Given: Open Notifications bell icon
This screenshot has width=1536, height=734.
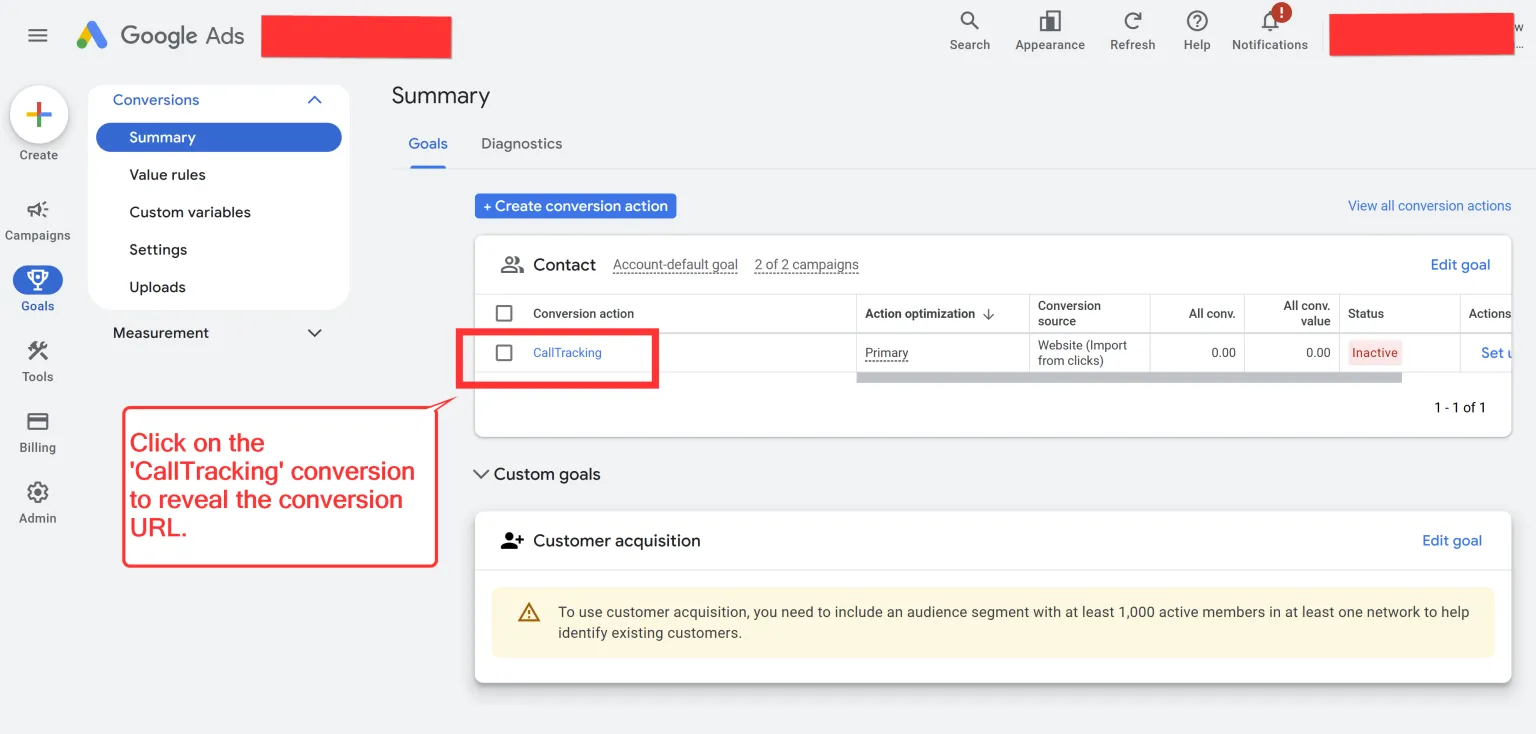Looking at the screenshot, I should pyautogui.click(x=1270, y=31).
